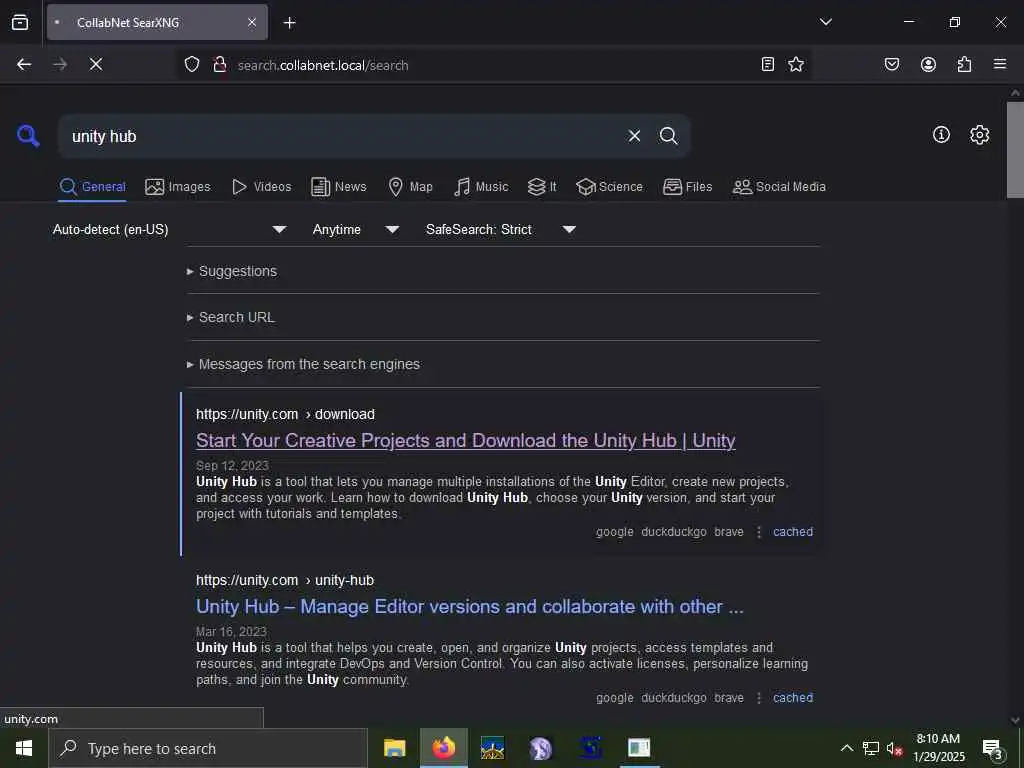The image size is (1024, 768).
Task: Click the page vertical scrollbar thumb
Action: coord(1015,150)
